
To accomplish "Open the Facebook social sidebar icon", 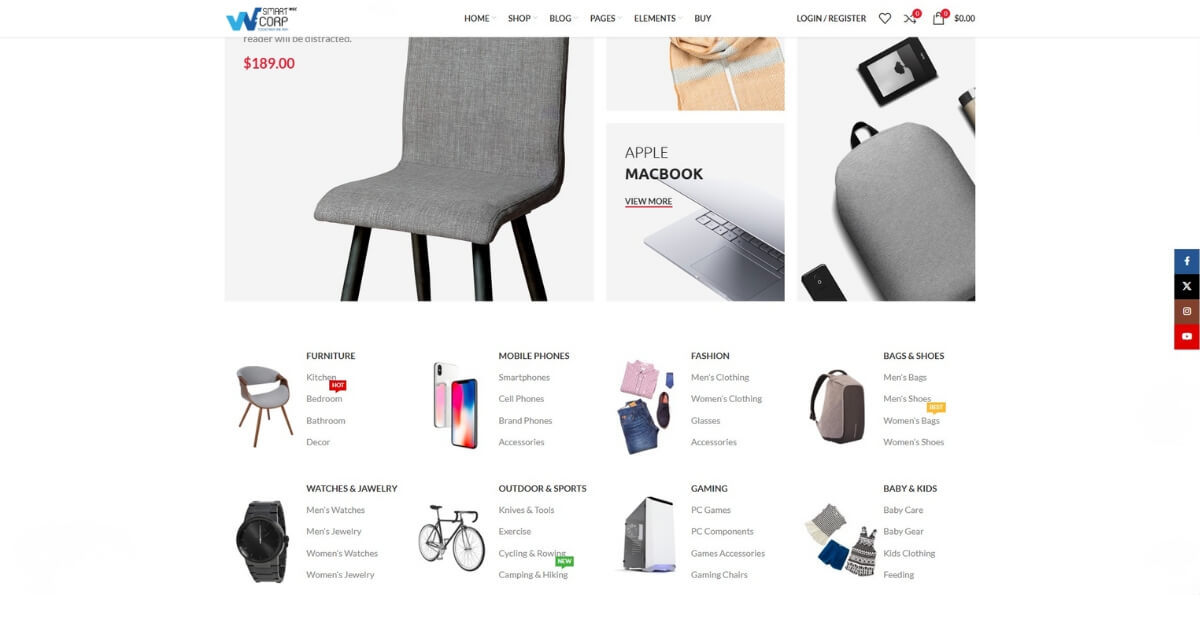I will 1187,261.
